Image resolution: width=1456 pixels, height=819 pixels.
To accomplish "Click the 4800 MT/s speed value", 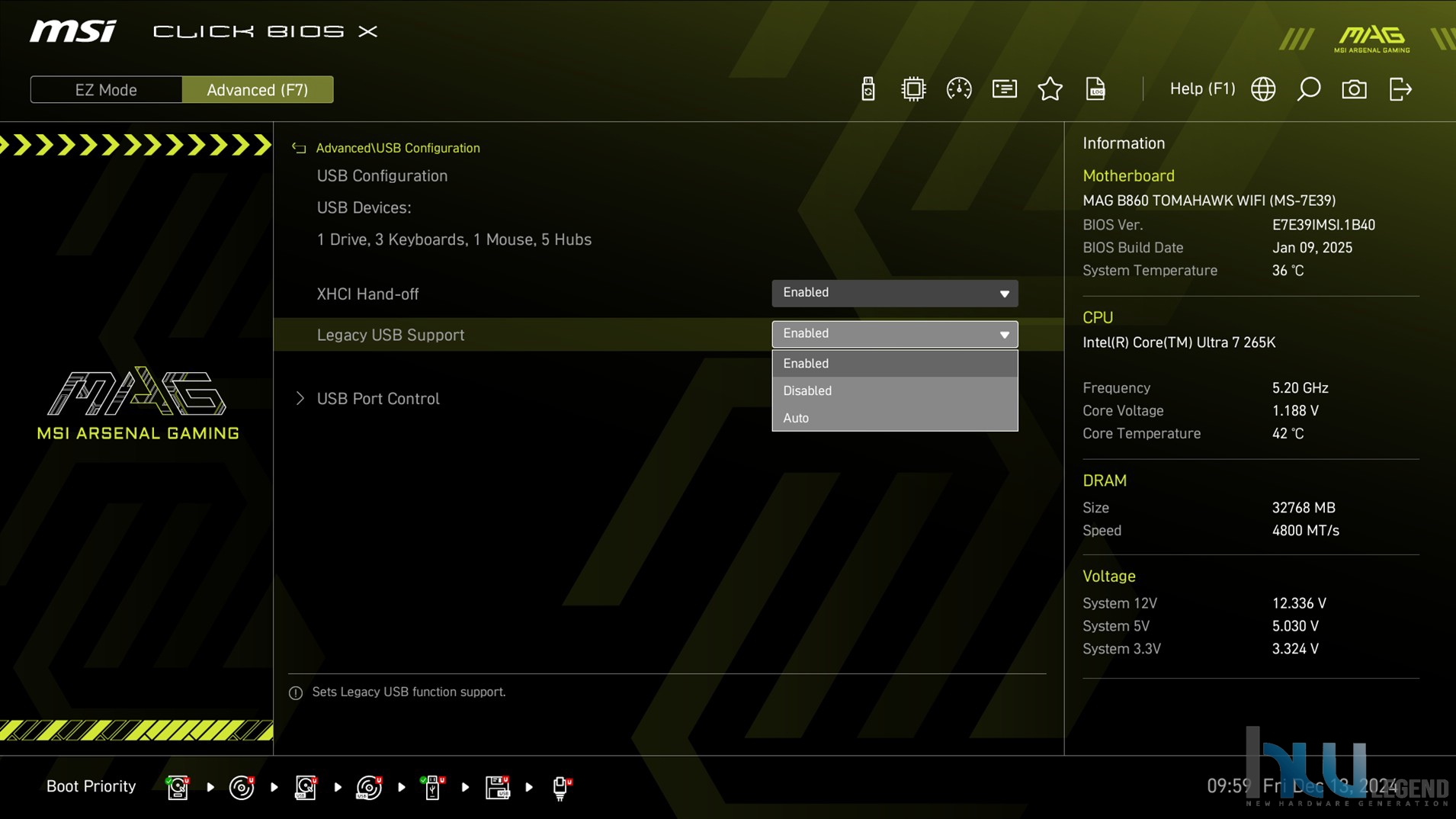I will point(1305,531).
